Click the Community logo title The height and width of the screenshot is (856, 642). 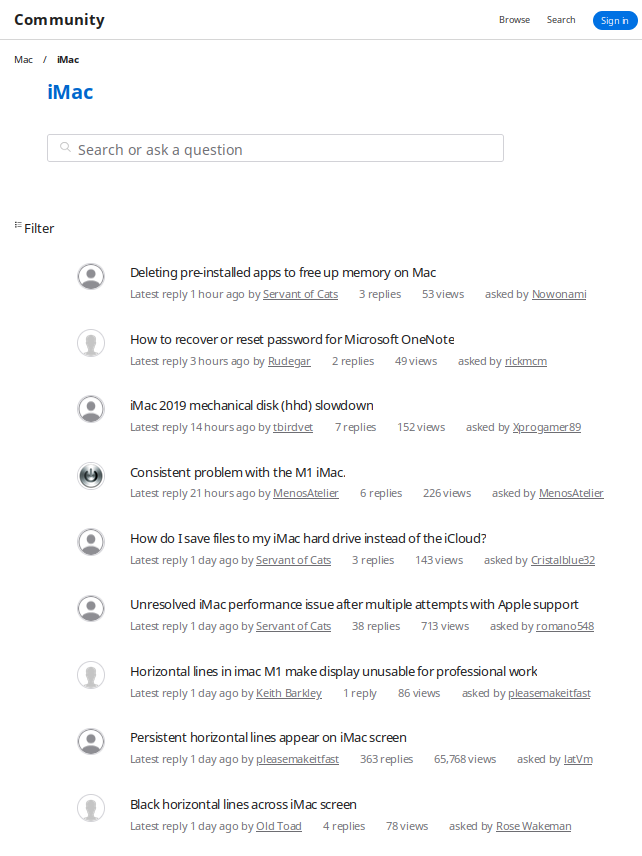point(59,20)
